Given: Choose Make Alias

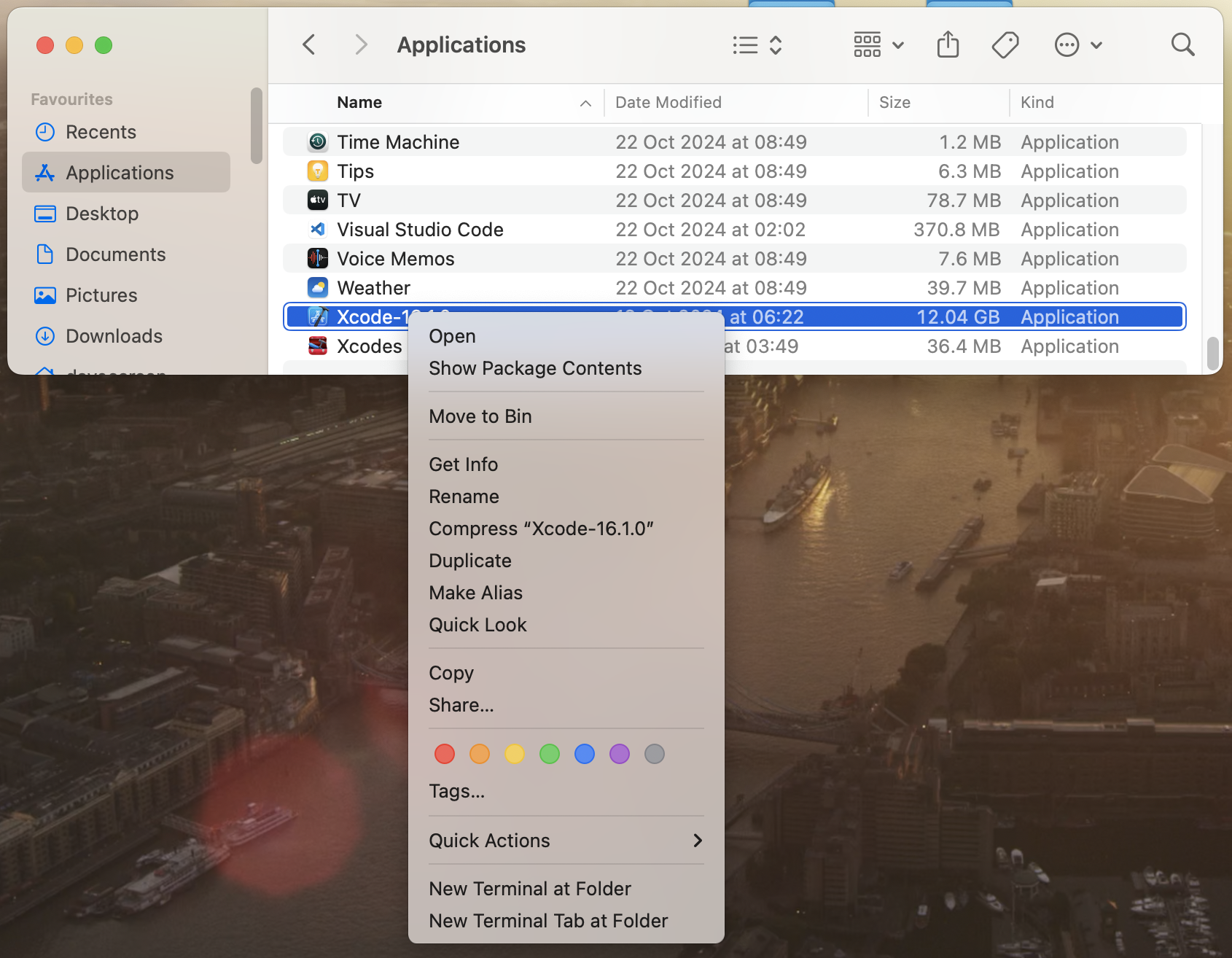Looking at the screenshot, I should click(x=566, y=593).
